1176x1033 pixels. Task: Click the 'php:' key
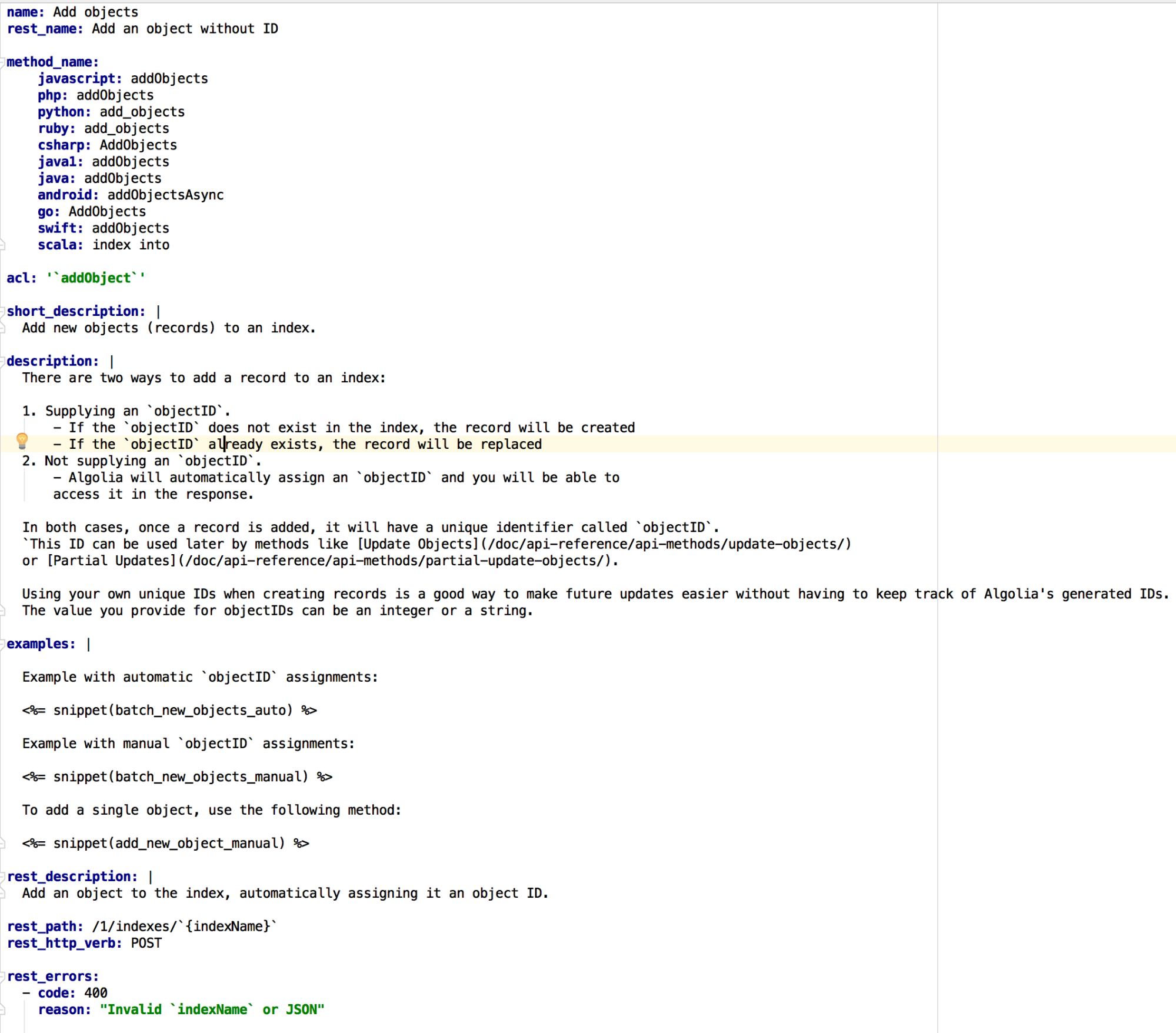(x=53, y=95)
